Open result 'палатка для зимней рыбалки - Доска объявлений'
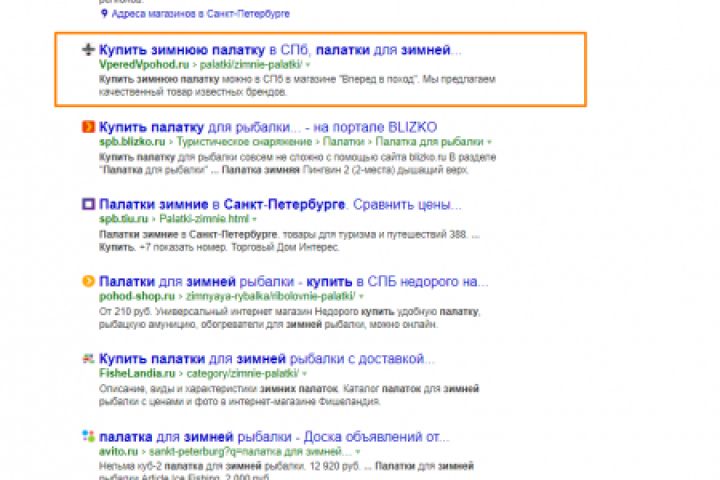This screenshot has width=720, height=480. tap(274, 436)
